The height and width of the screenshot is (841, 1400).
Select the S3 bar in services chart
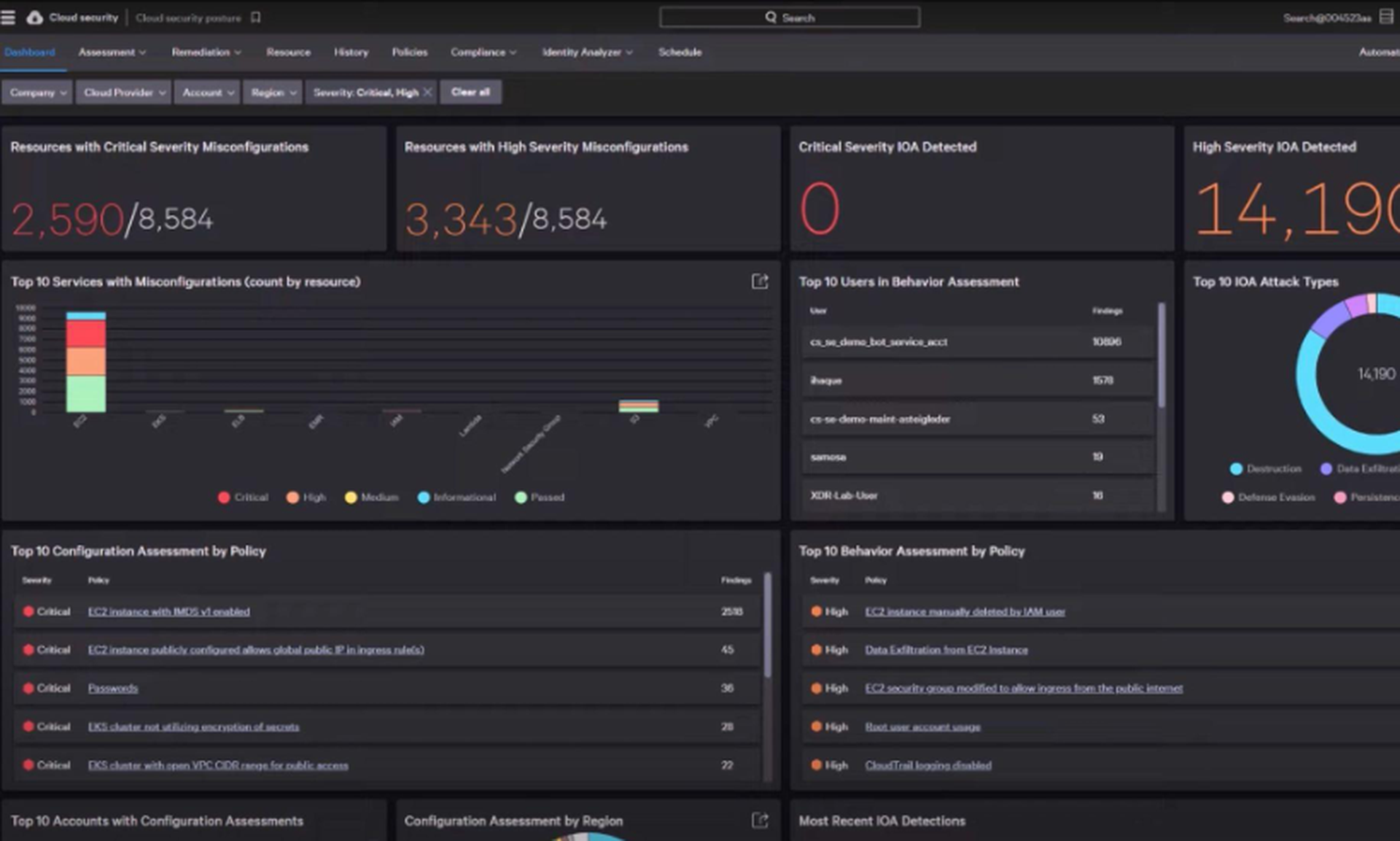(639, 406)
